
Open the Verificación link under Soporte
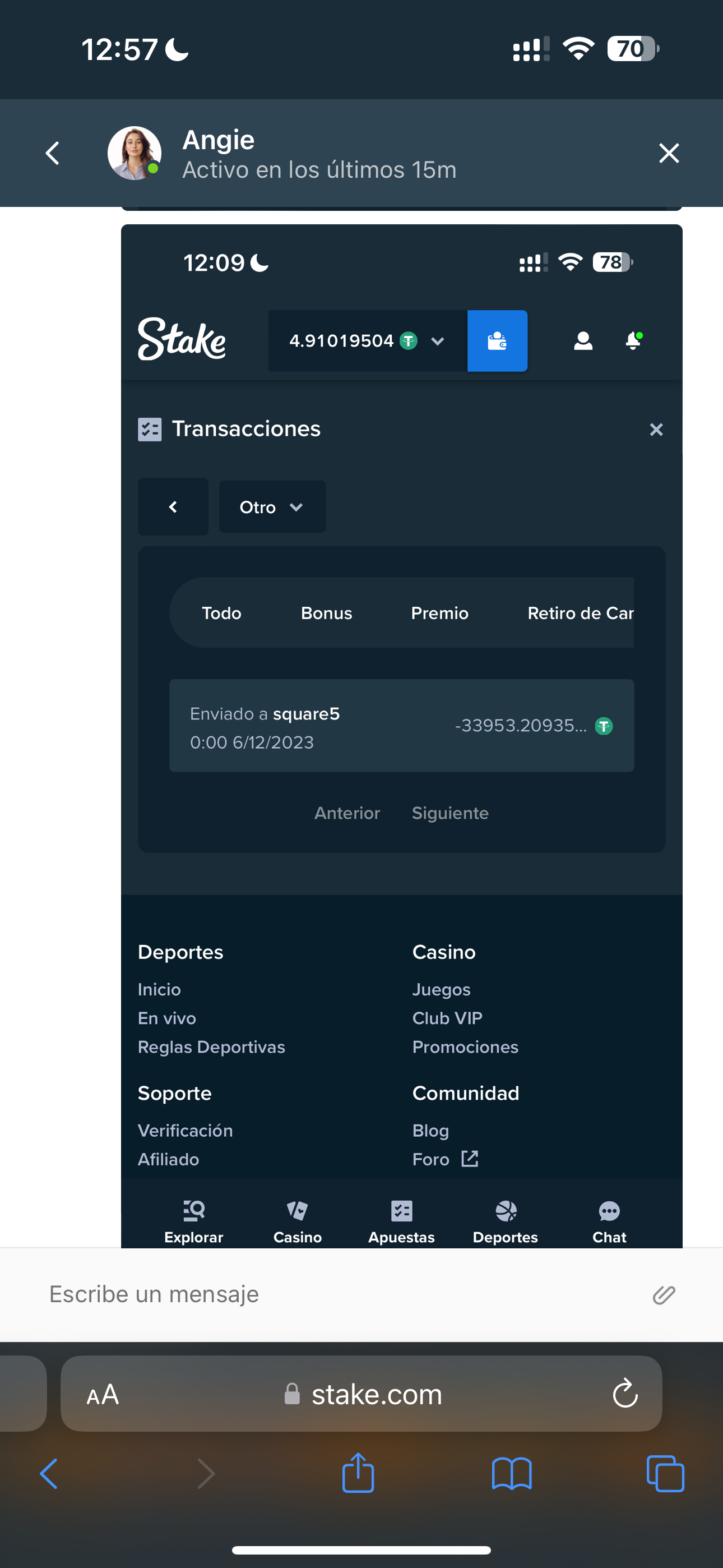coord(185,1131)
